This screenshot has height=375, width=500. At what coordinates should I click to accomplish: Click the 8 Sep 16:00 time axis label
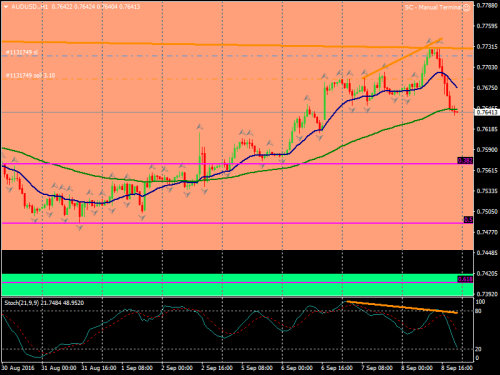pyautogui.click(x=457, y=368)
